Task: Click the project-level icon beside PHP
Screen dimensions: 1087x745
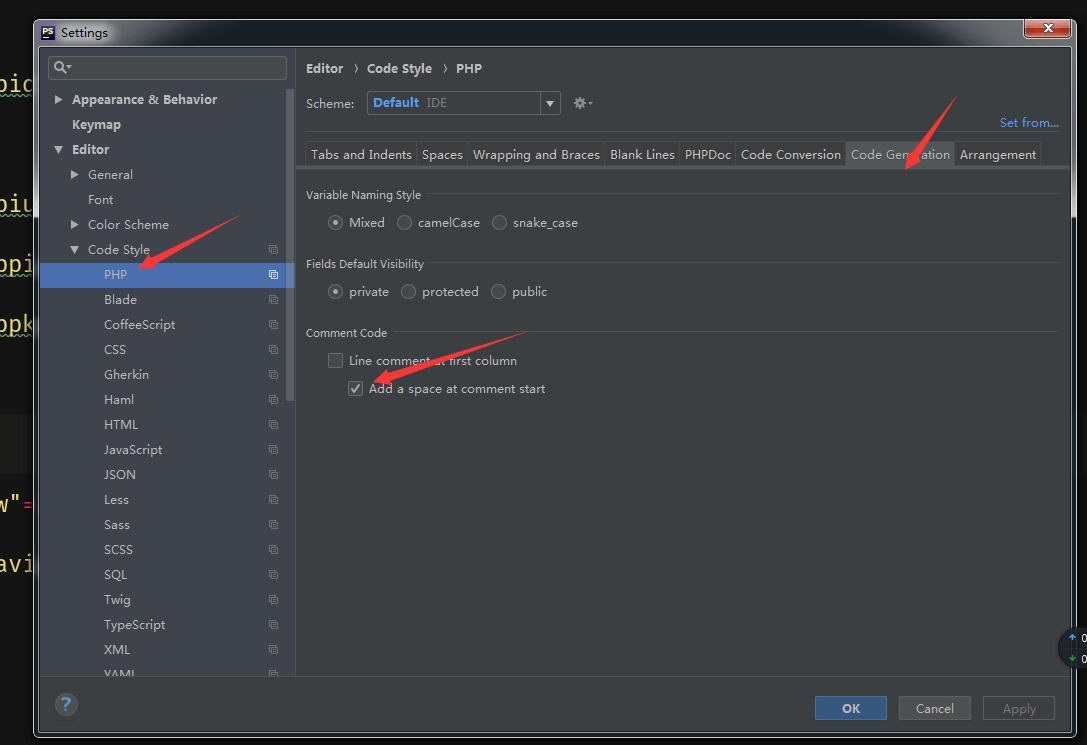Action: [274, 274]
